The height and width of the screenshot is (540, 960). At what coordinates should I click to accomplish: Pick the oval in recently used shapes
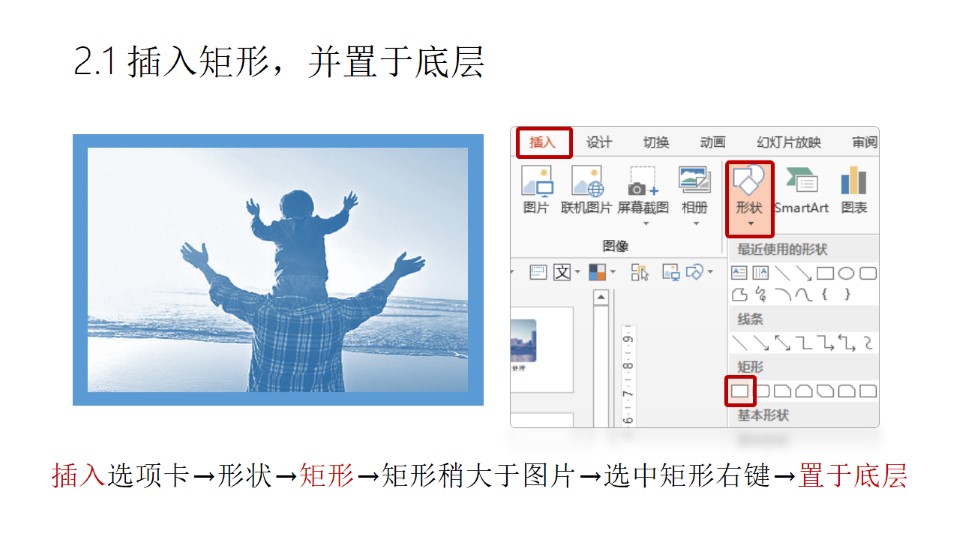847,273
